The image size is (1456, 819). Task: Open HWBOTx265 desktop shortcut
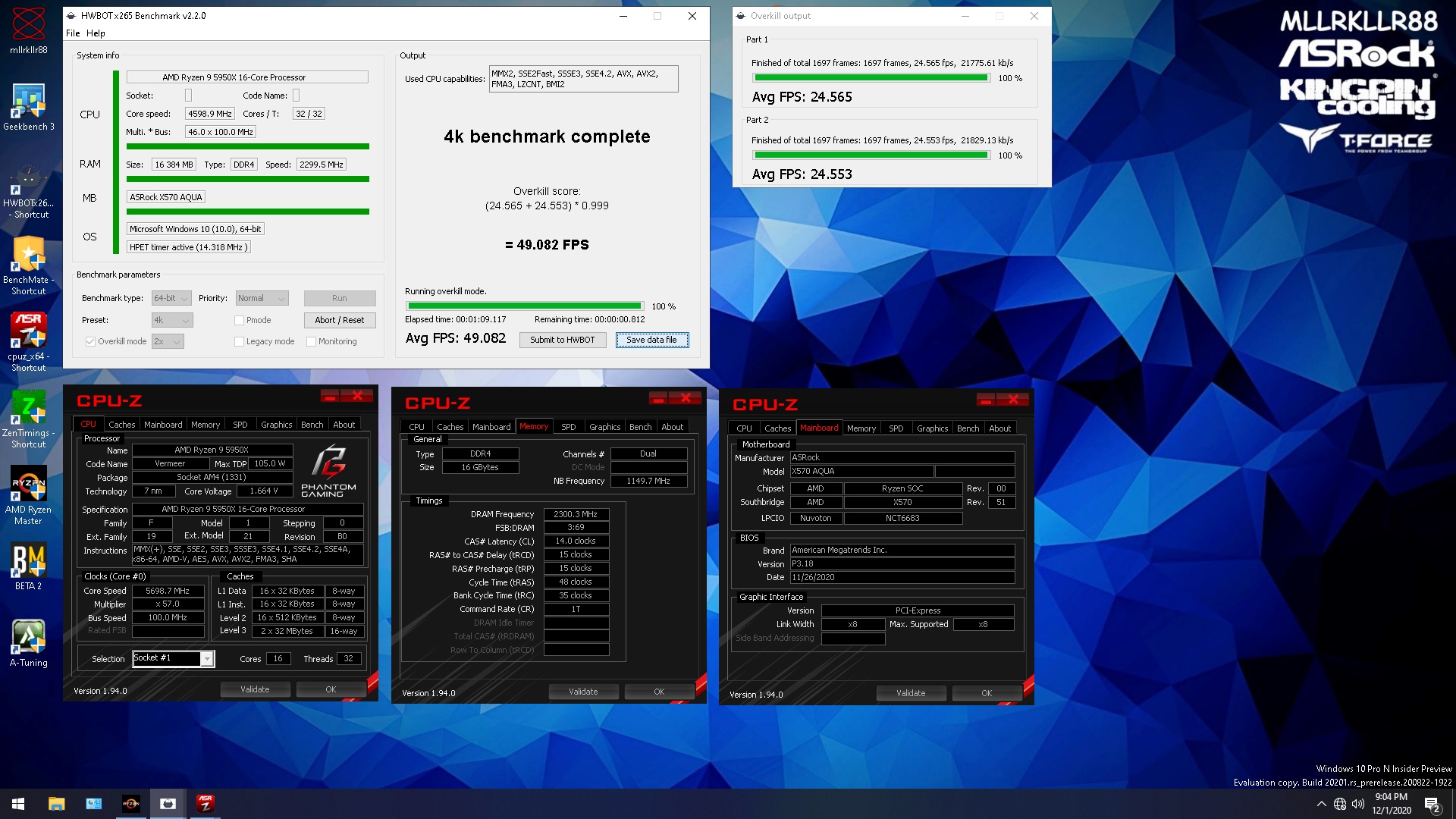[x=28, y=192]
